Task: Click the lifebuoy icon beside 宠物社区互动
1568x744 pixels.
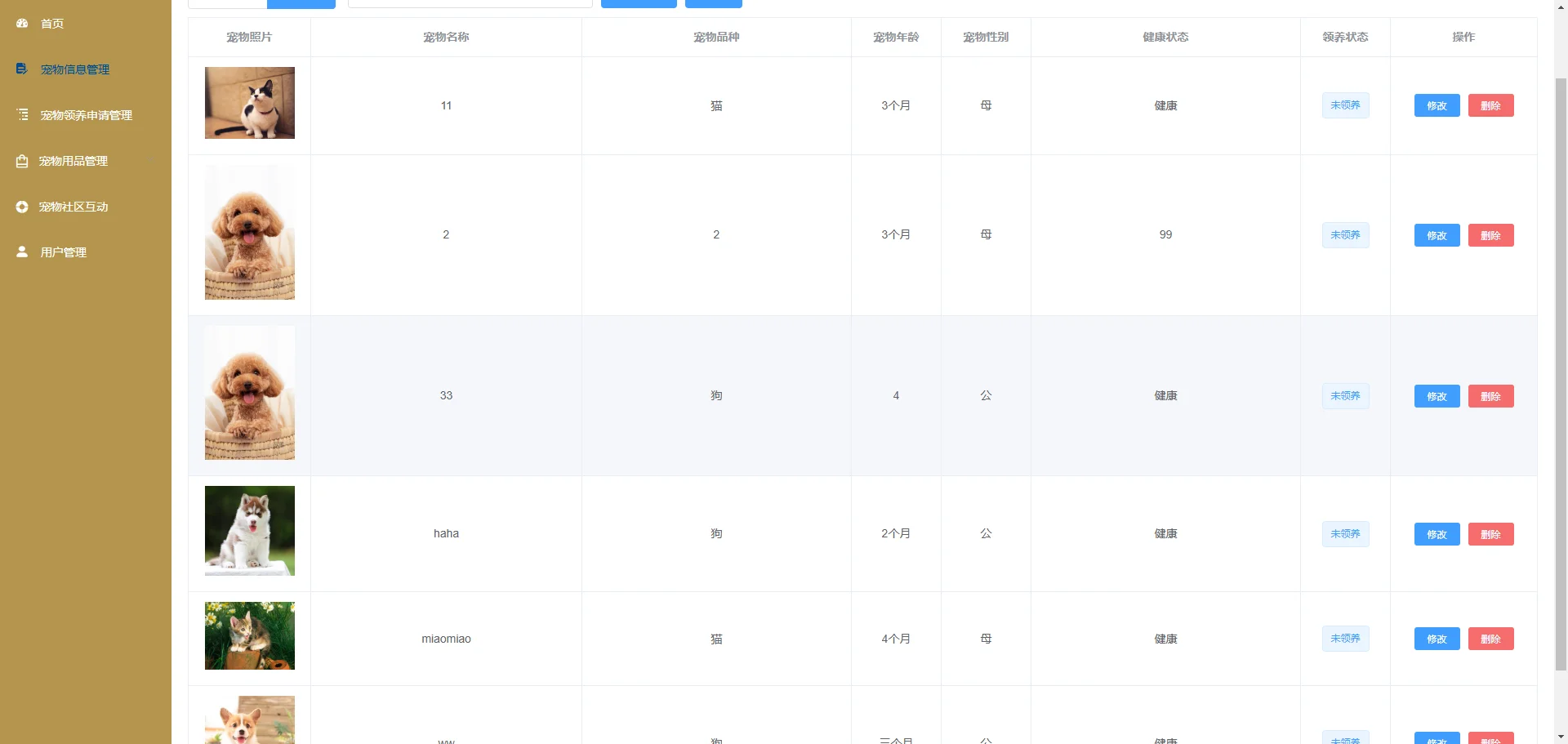Action: coord(22,207)
